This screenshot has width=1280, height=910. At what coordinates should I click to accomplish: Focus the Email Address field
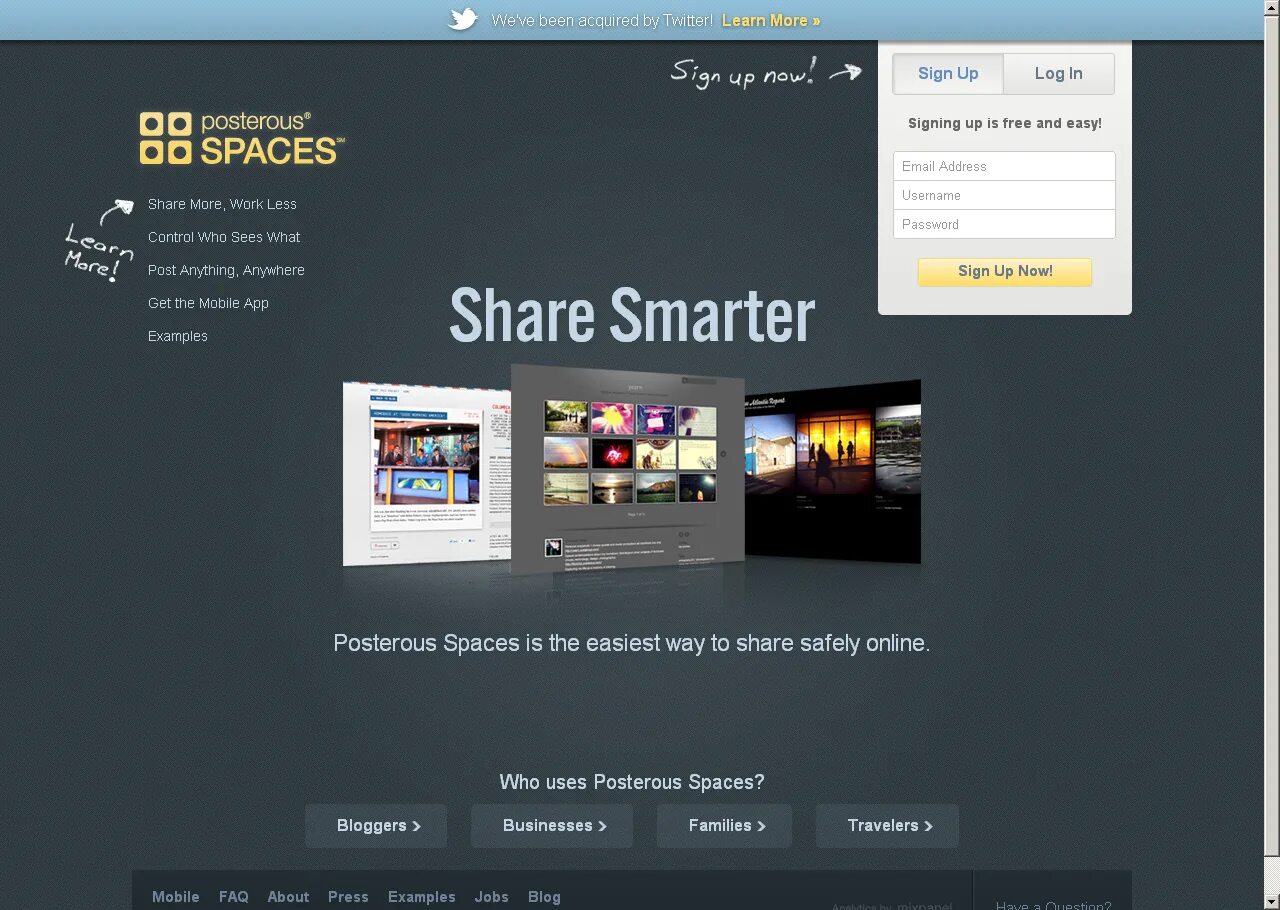(1004, 166)
